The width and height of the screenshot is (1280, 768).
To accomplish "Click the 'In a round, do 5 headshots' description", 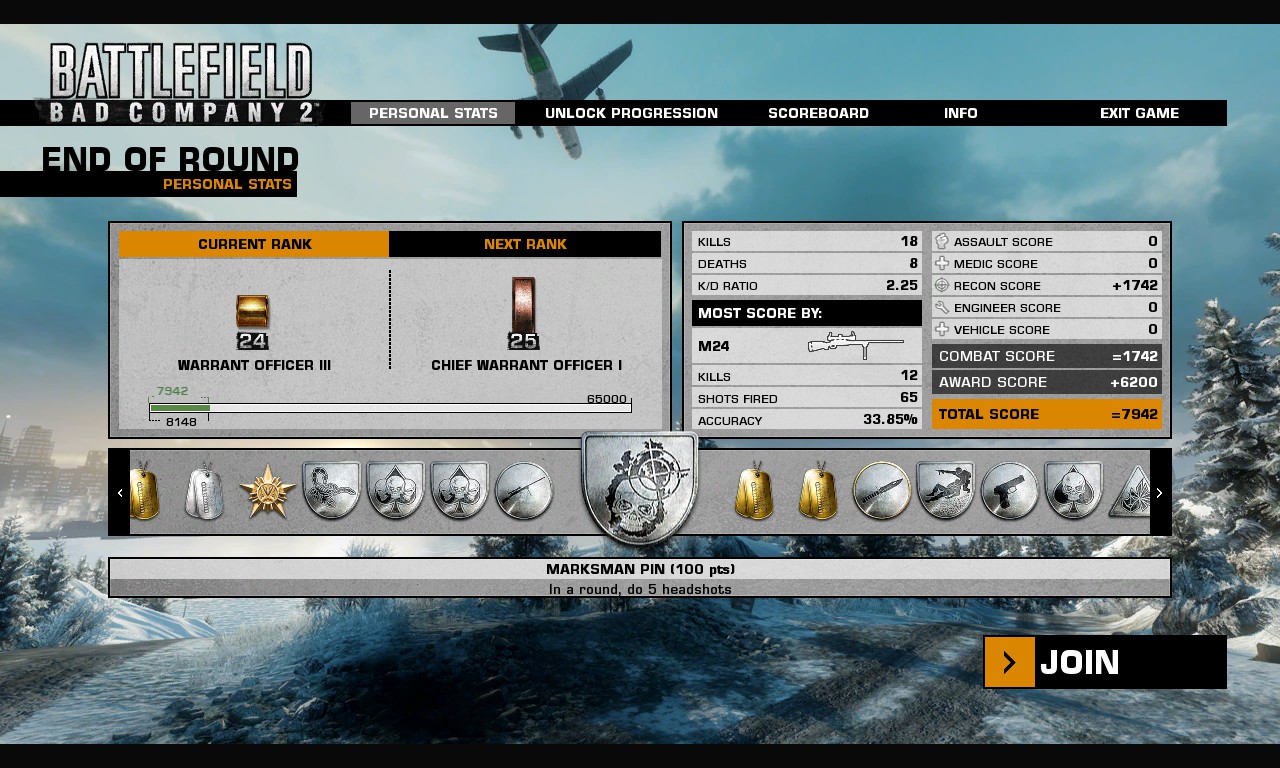I will 640,589.
